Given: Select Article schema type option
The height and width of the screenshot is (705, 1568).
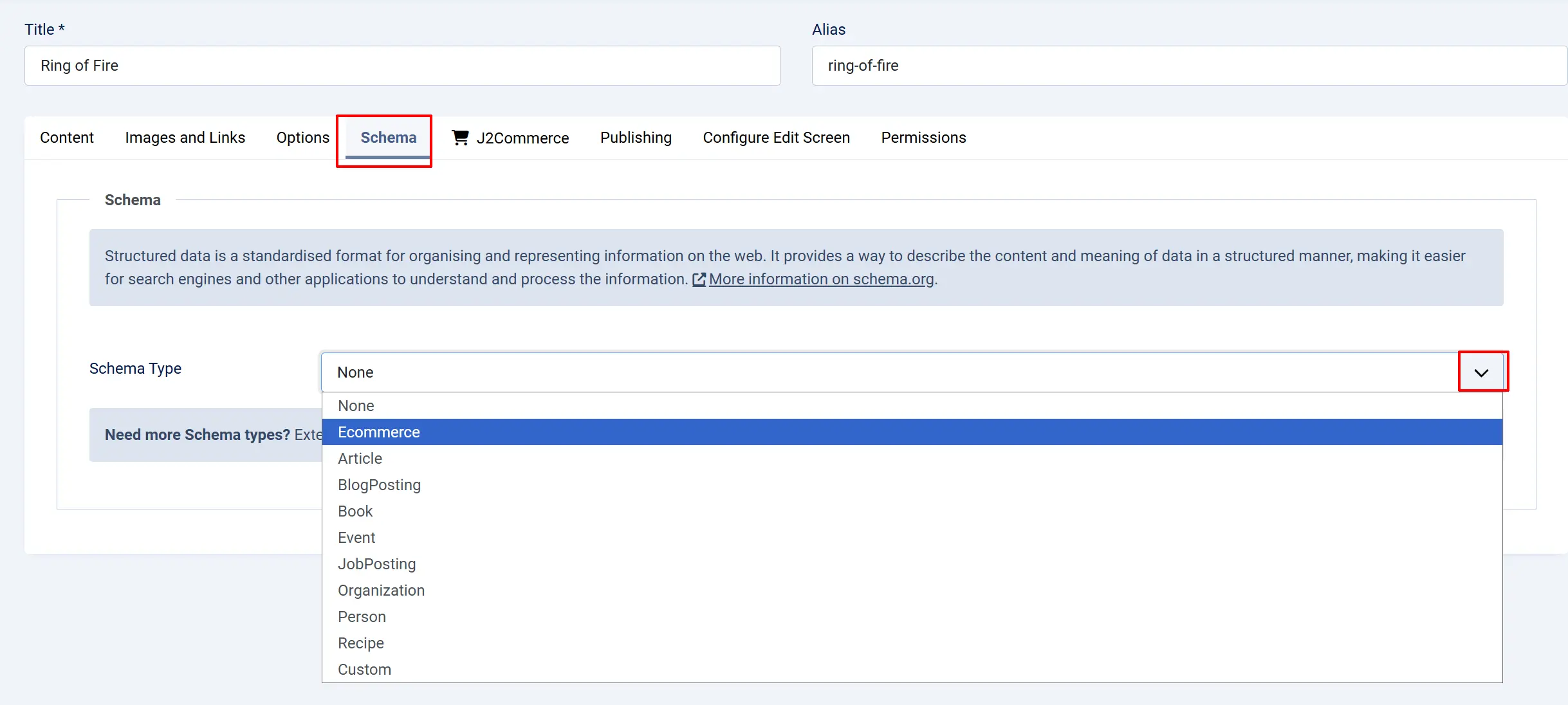Looking at the screenshot, I should point(912,459).
